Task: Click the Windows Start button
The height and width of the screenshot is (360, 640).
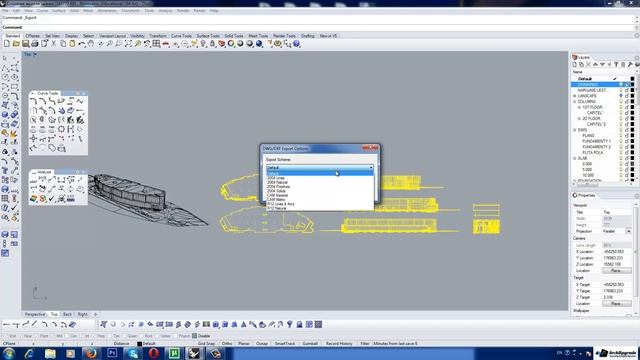Action: coord(9,353)
